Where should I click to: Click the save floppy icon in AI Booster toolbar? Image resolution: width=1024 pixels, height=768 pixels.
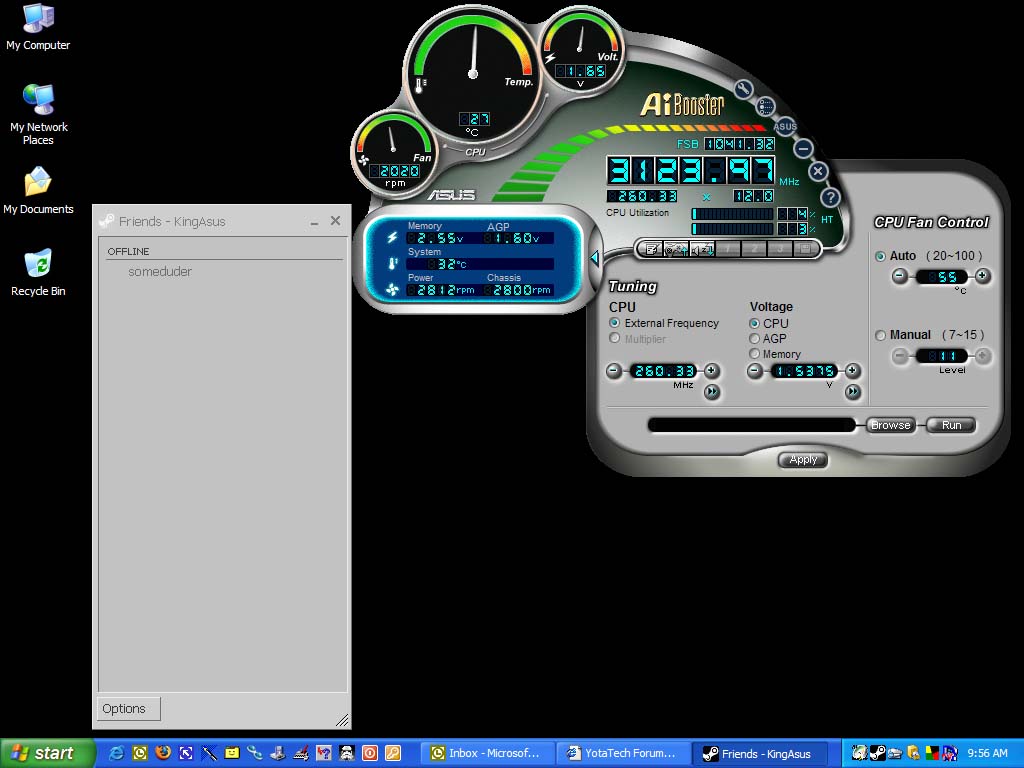click(805, 249)
